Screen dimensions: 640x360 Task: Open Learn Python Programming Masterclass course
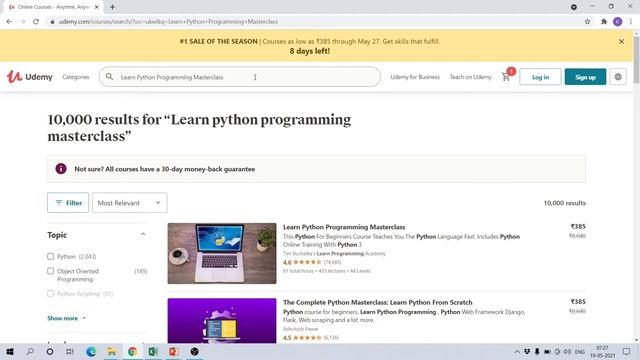click(344, 227)
